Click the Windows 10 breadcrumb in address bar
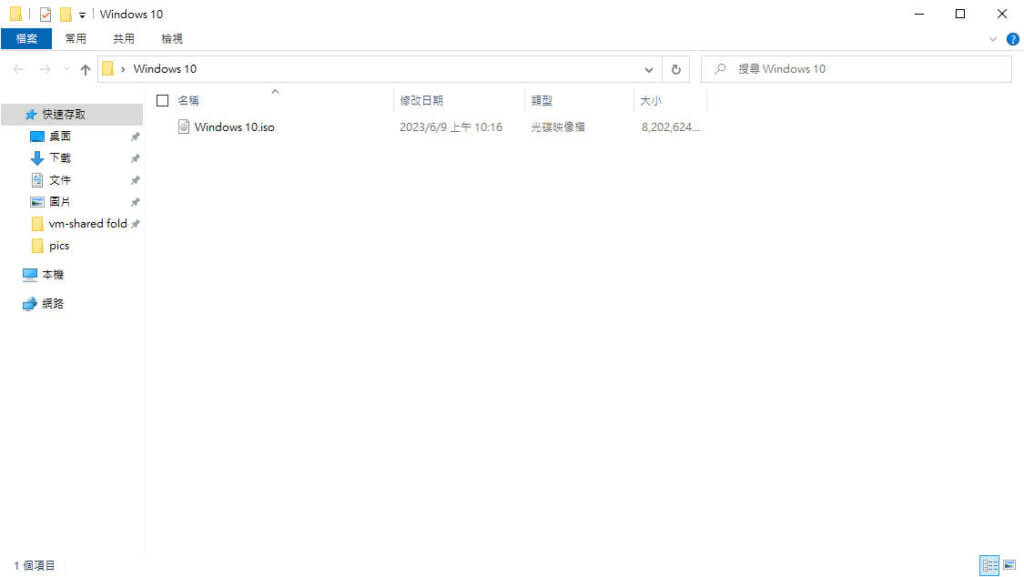The image size is (1024, 577). [165, 69]
